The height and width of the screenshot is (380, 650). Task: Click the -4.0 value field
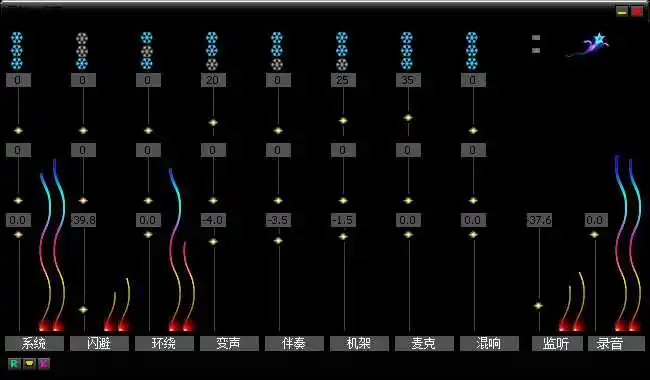tap(213, 220)
